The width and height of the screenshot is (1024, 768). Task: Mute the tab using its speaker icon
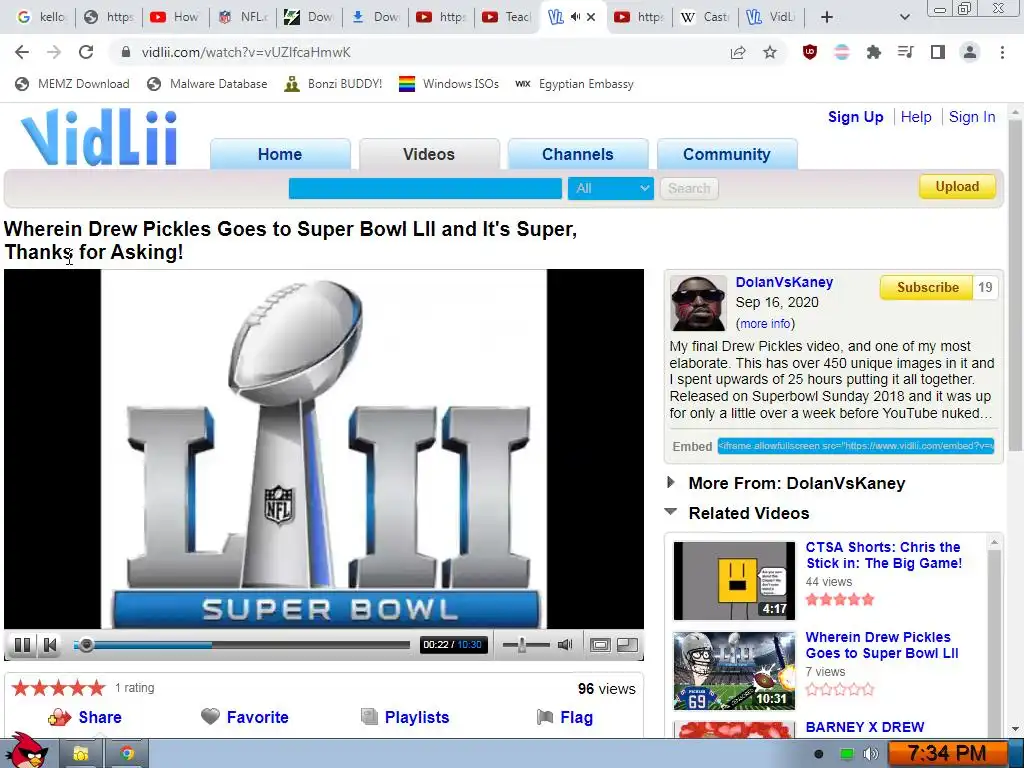click(575, 17)
